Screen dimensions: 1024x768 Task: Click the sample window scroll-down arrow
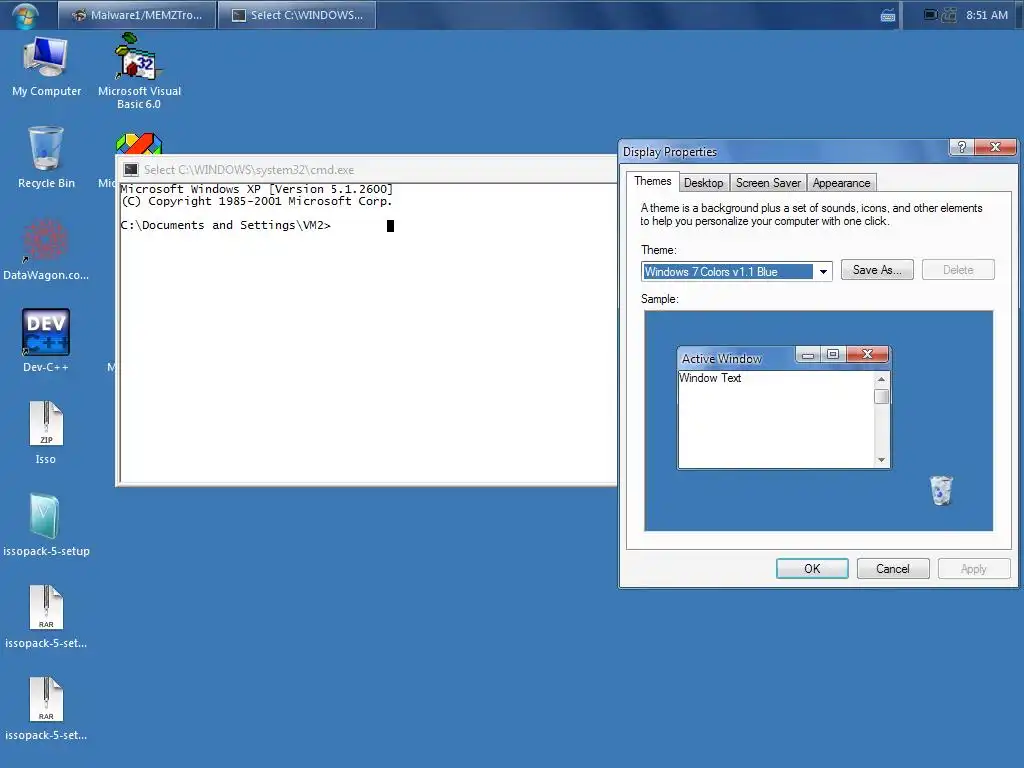(x=882, y=460)
